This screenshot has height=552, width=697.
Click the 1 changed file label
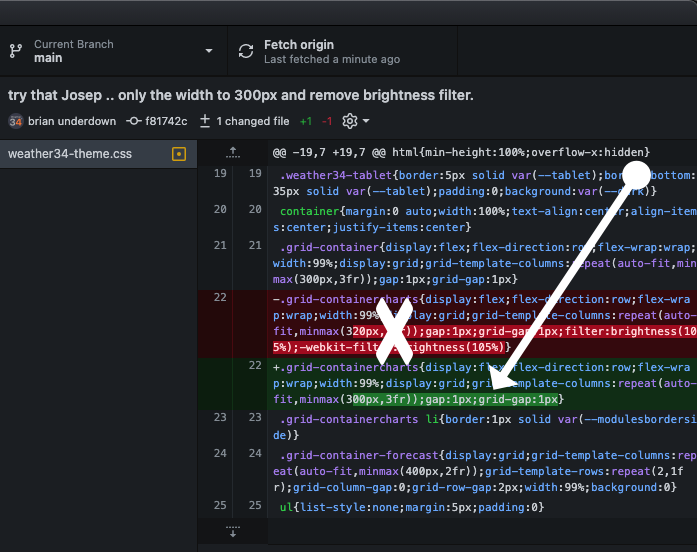(252, 121)
